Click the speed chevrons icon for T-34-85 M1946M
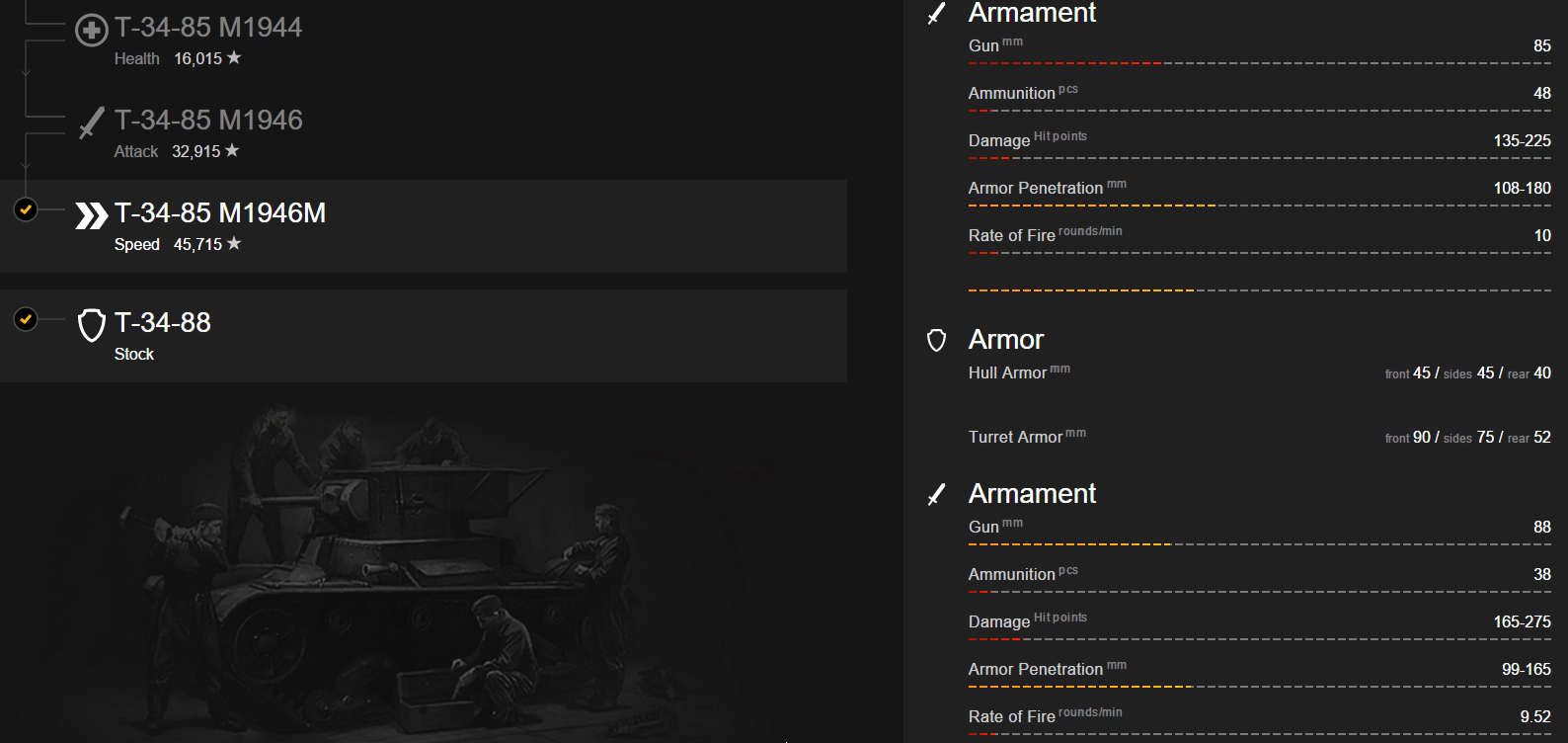Image resolution: width=1568 pixels, height=743 pixels. click(91, 215)
